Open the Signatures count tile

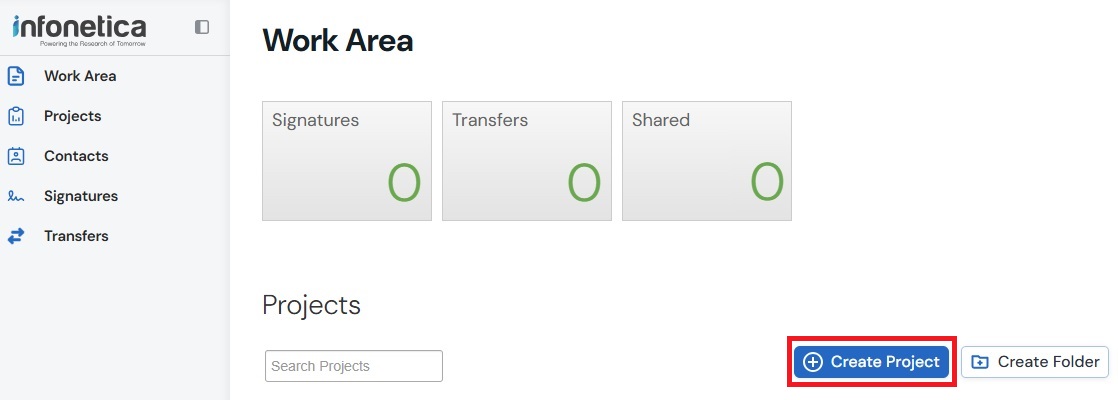click(347, 160)
